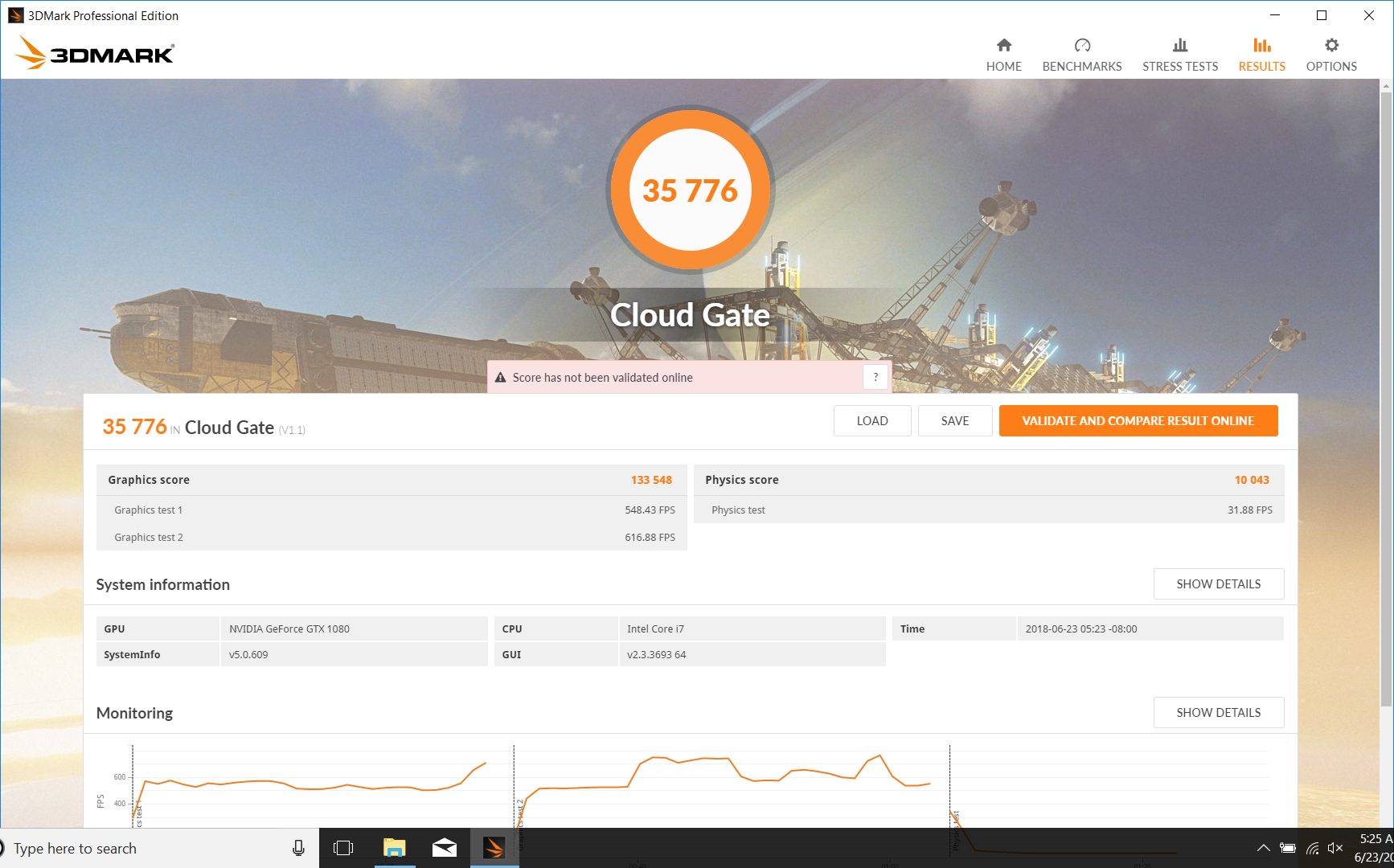Click the NVIDIA GeForce GTX 1080 value
This screenshot has width=1394, height=868.
pos(289,629)
